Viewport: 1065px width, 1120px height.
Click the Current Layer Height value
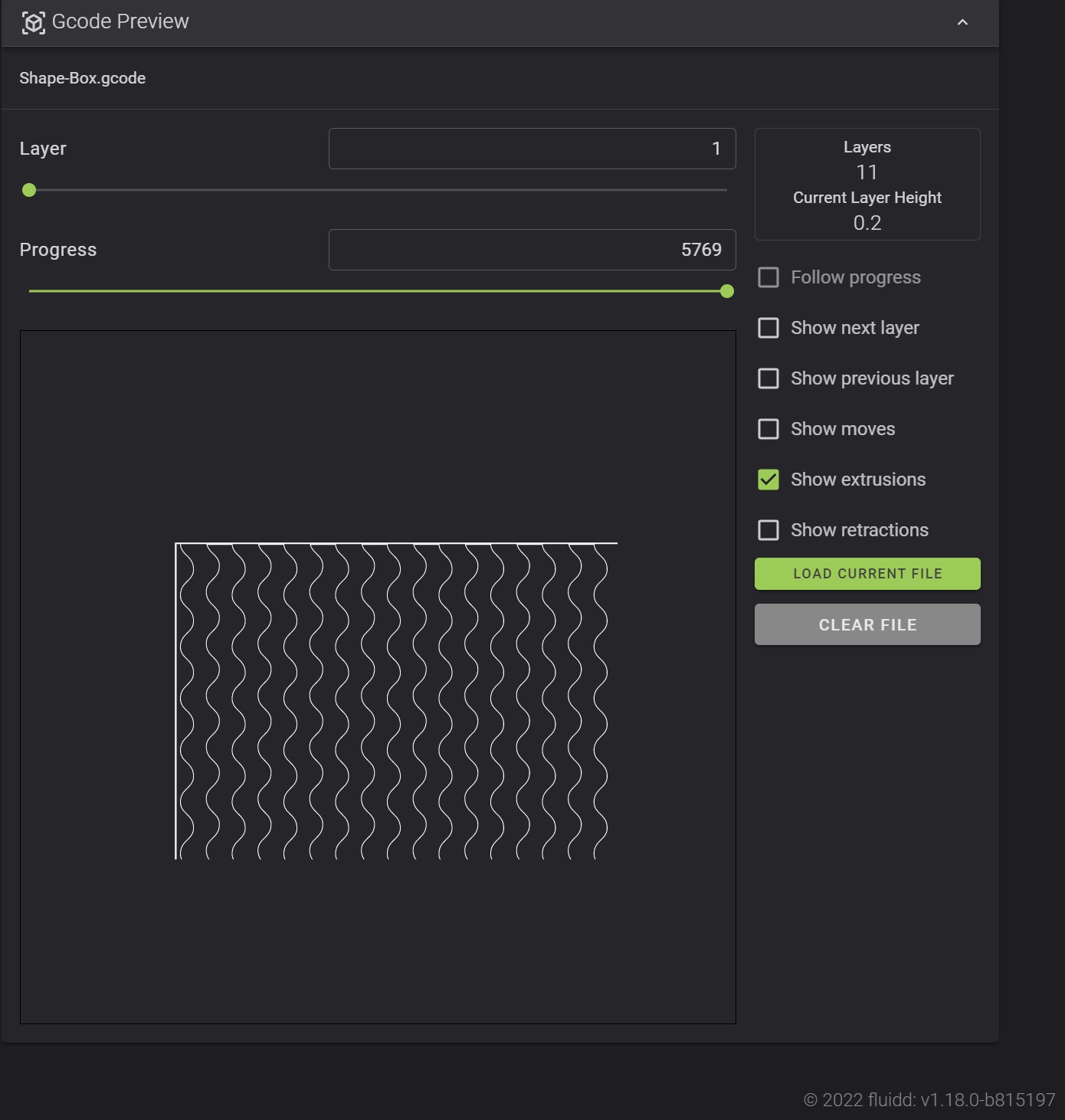(x=867, y=223)
